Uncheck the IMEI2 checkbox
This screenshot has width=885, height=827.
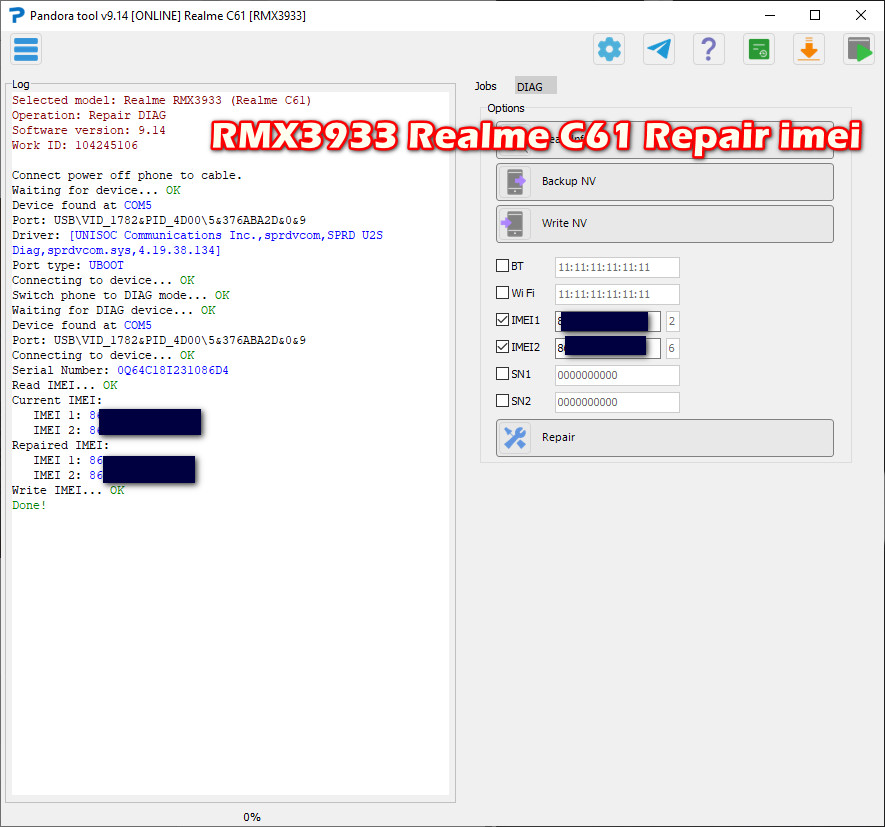(x=502, y=347)
